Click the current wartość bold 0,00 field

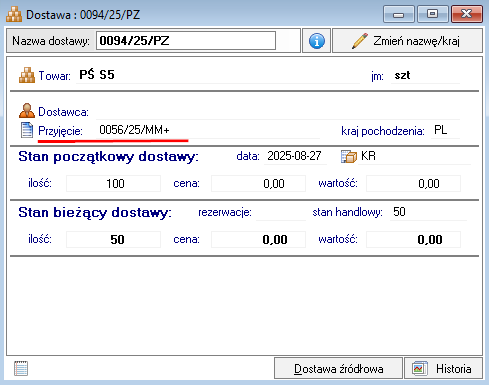coord(413,239)
